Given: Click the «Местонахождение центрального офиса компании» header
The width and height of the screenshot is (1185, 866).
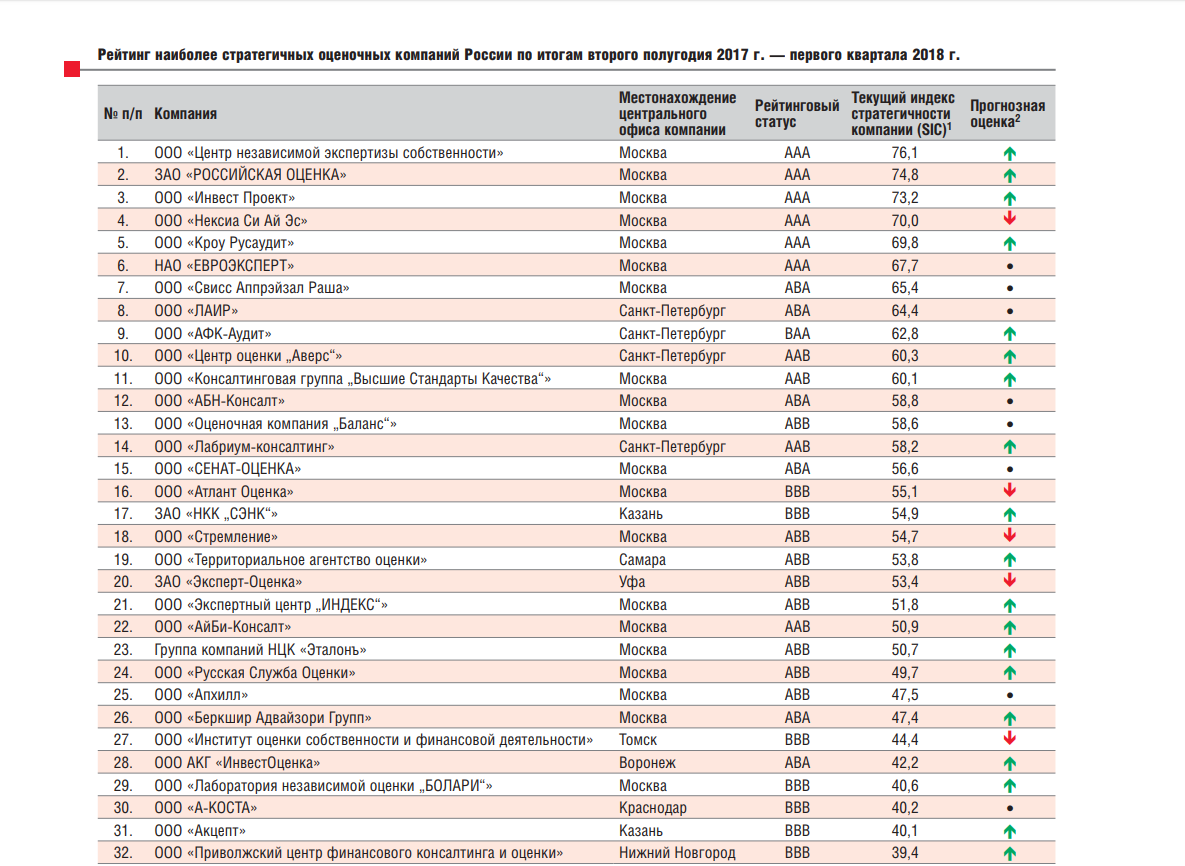Looking at the screenshot, I should point(677,114).
